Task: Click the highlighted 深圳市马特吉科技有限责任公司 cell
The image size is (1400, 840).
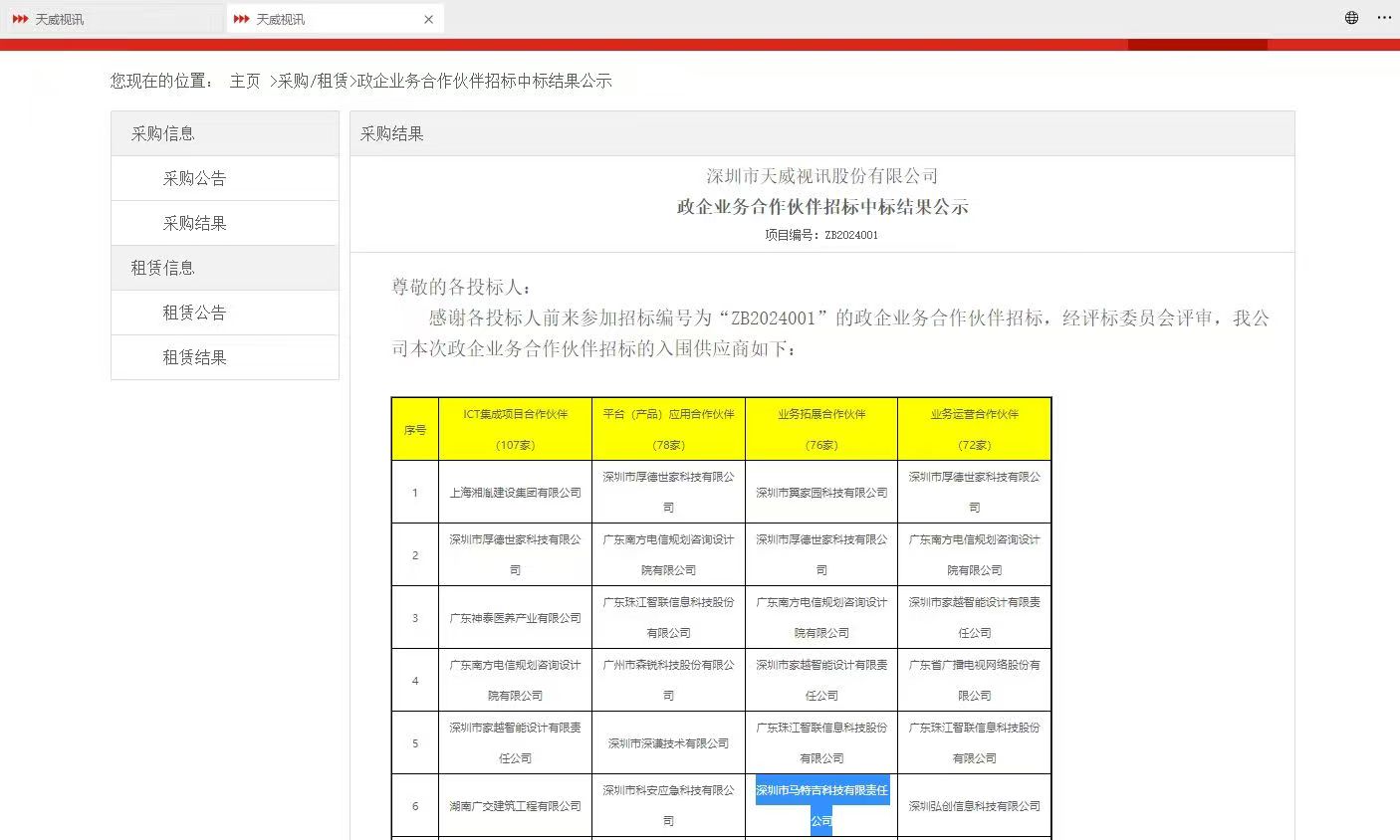Action: pyautogui.click(x=821, y=805)
